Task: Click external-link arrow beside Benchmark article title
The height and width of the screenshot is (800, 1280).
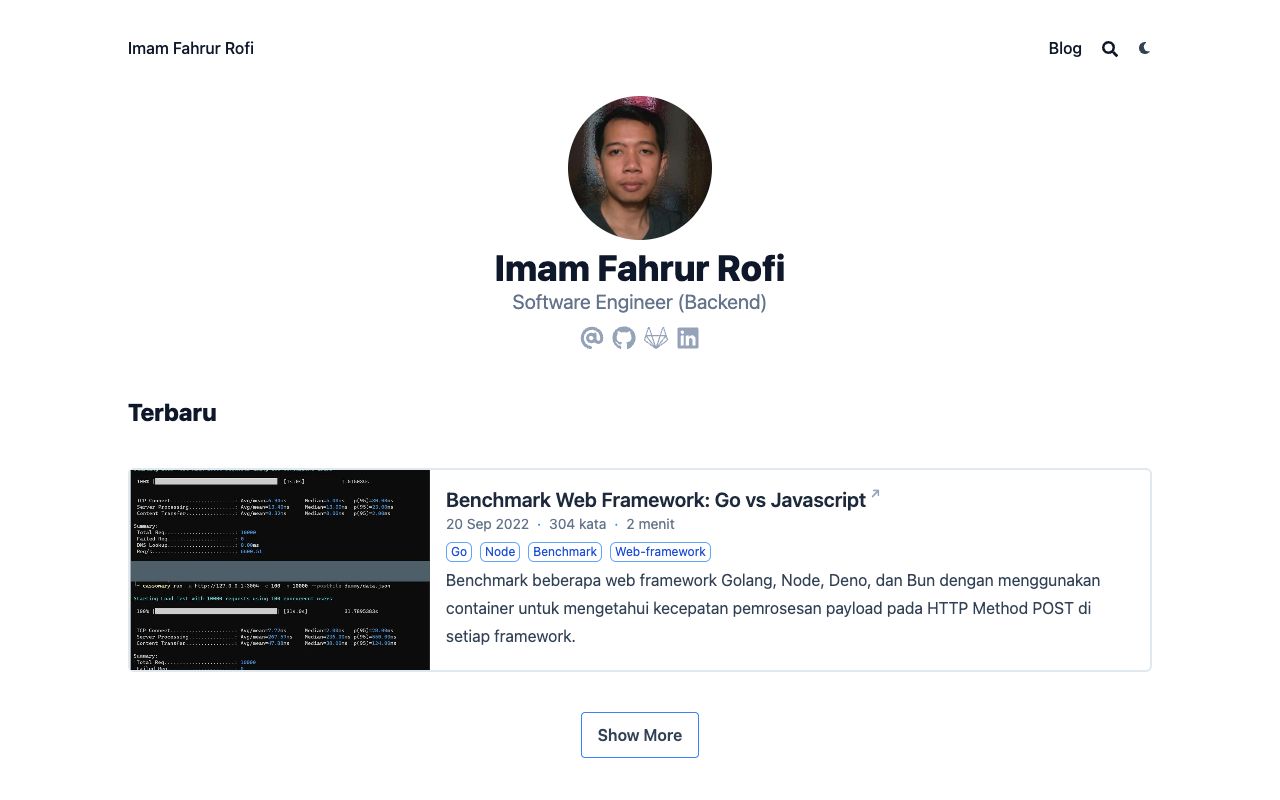Action: [x=876, y=493]
